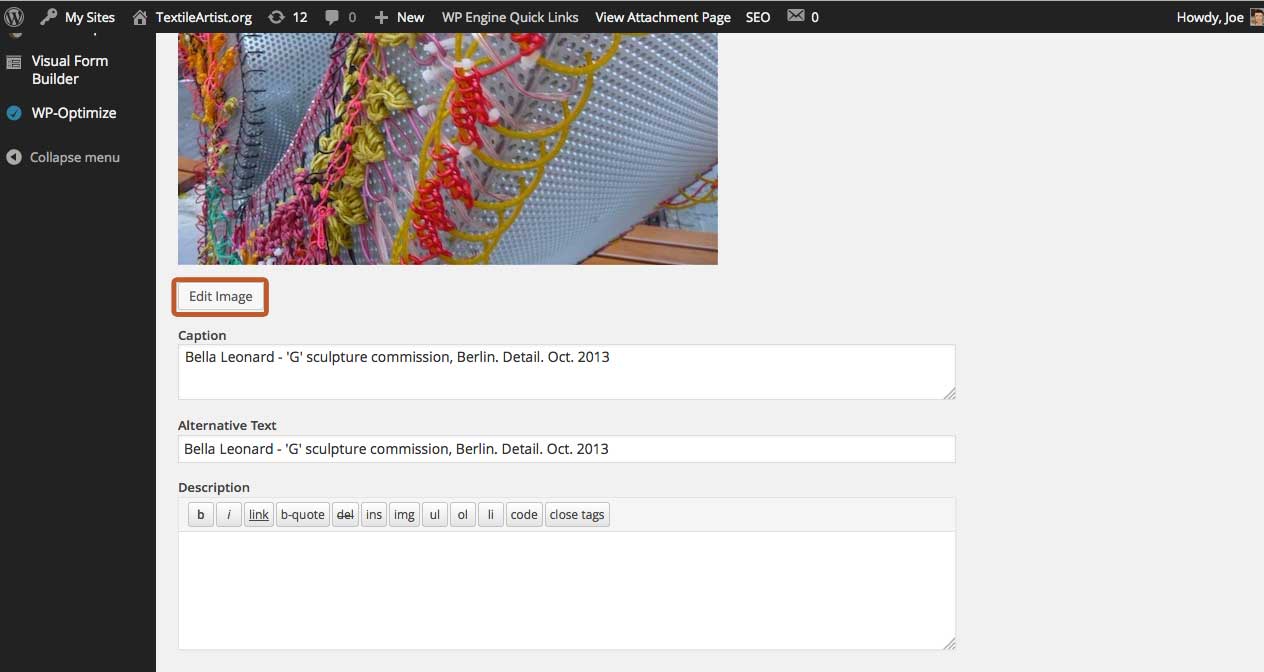This screenshot has height=672, width=1264.
Task: Open WP Engine Quick Links
Action: [x=510, y=17]
